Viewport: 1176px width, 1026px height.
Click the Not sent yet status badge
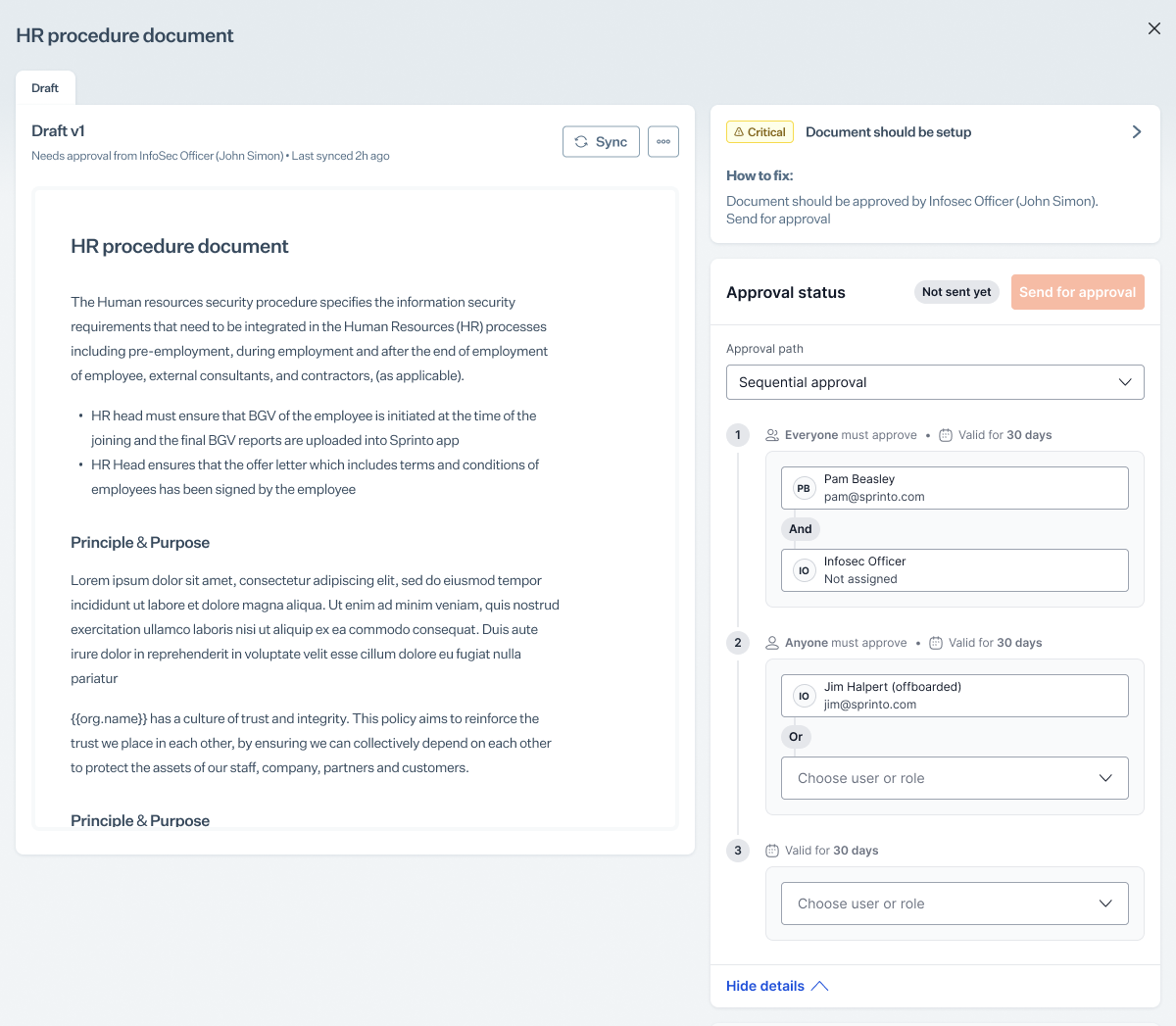[x=955, y=292]
